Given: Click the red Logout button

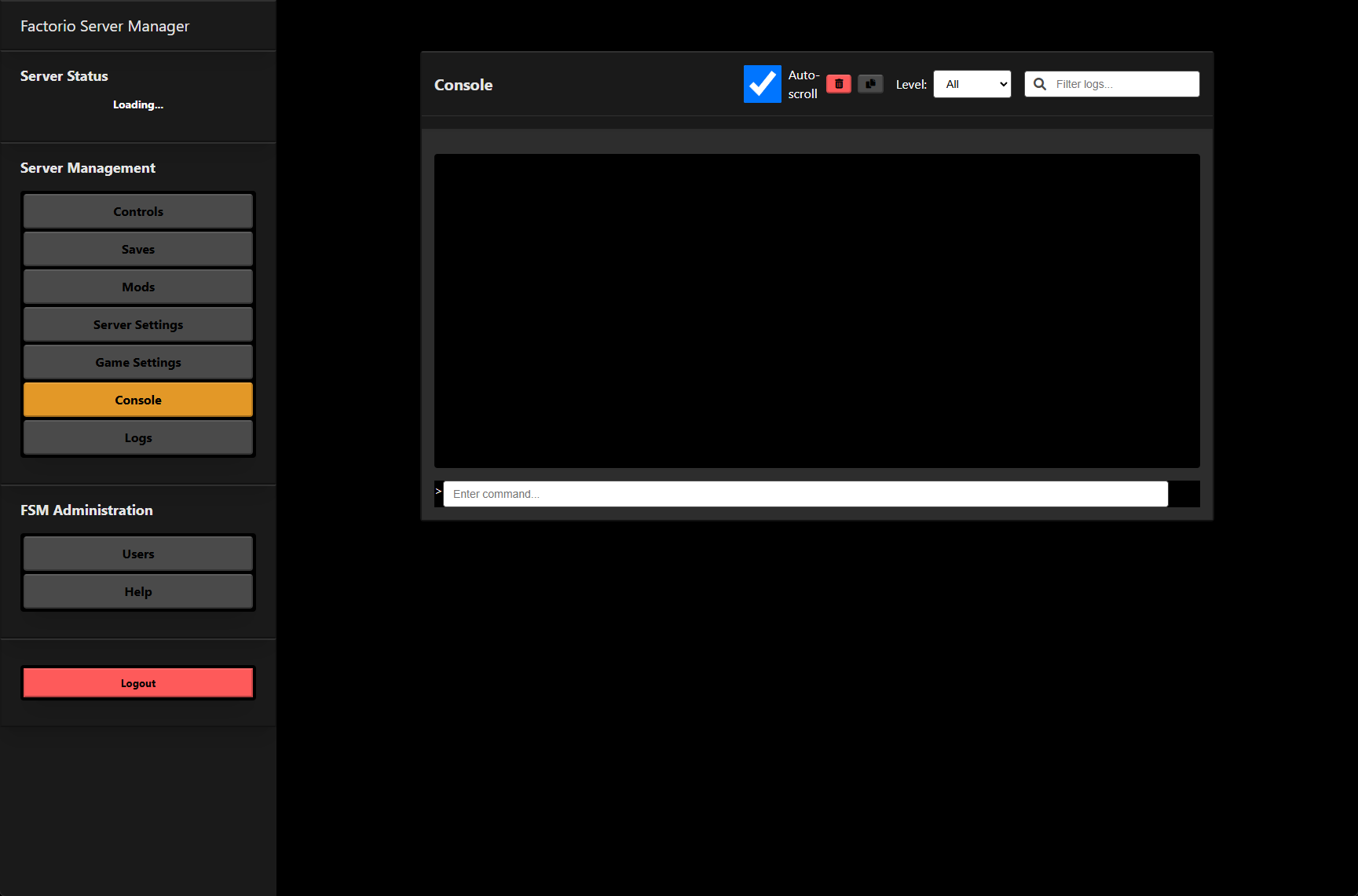Looking at the screenshot, I should [x=138, y=683].
